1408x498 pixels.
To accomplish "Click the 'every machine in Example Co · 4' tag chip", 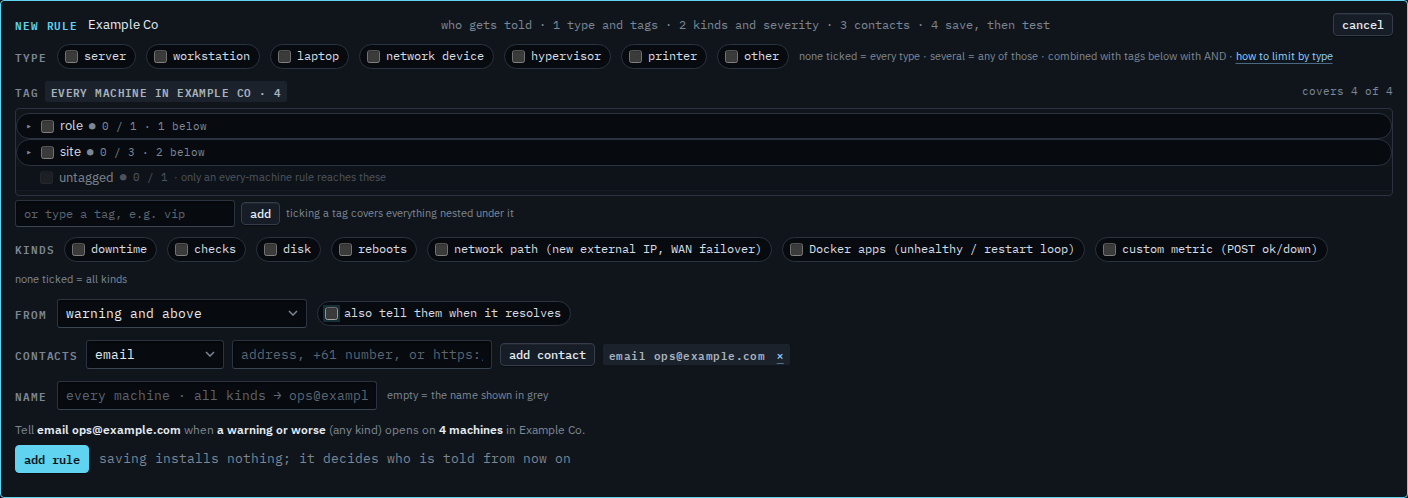I will coord(166,92).
